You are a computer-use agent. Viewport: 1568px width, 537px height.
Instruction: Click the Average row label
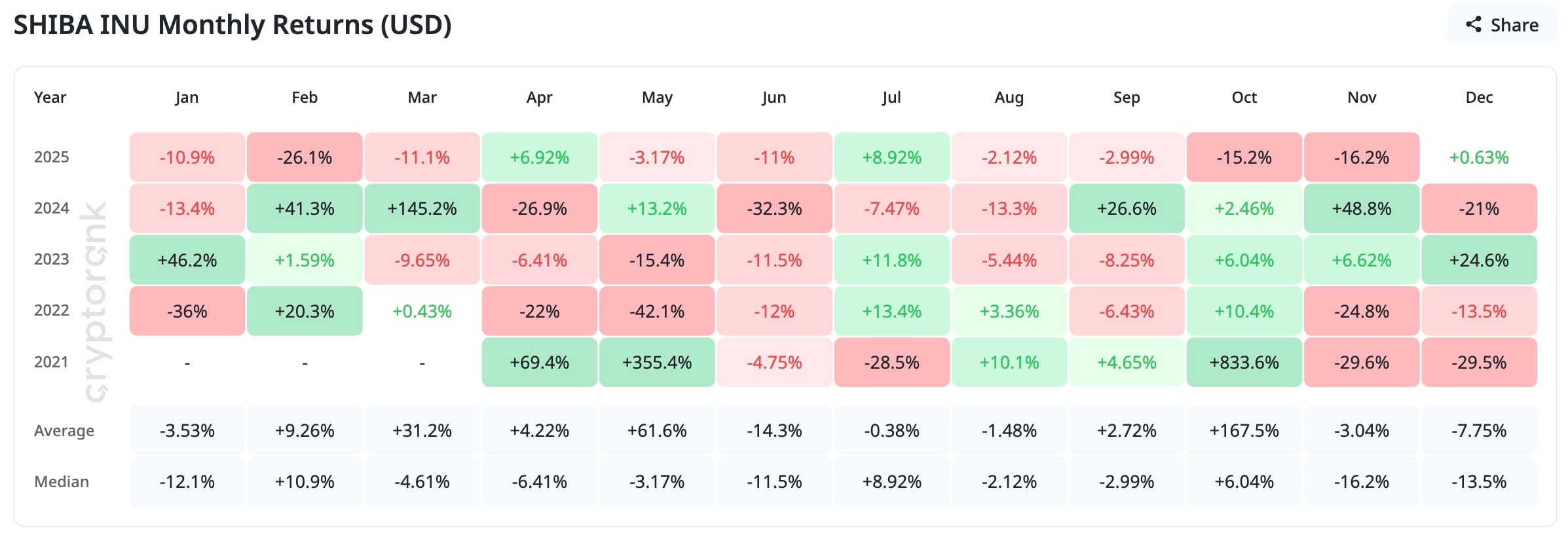64,430
